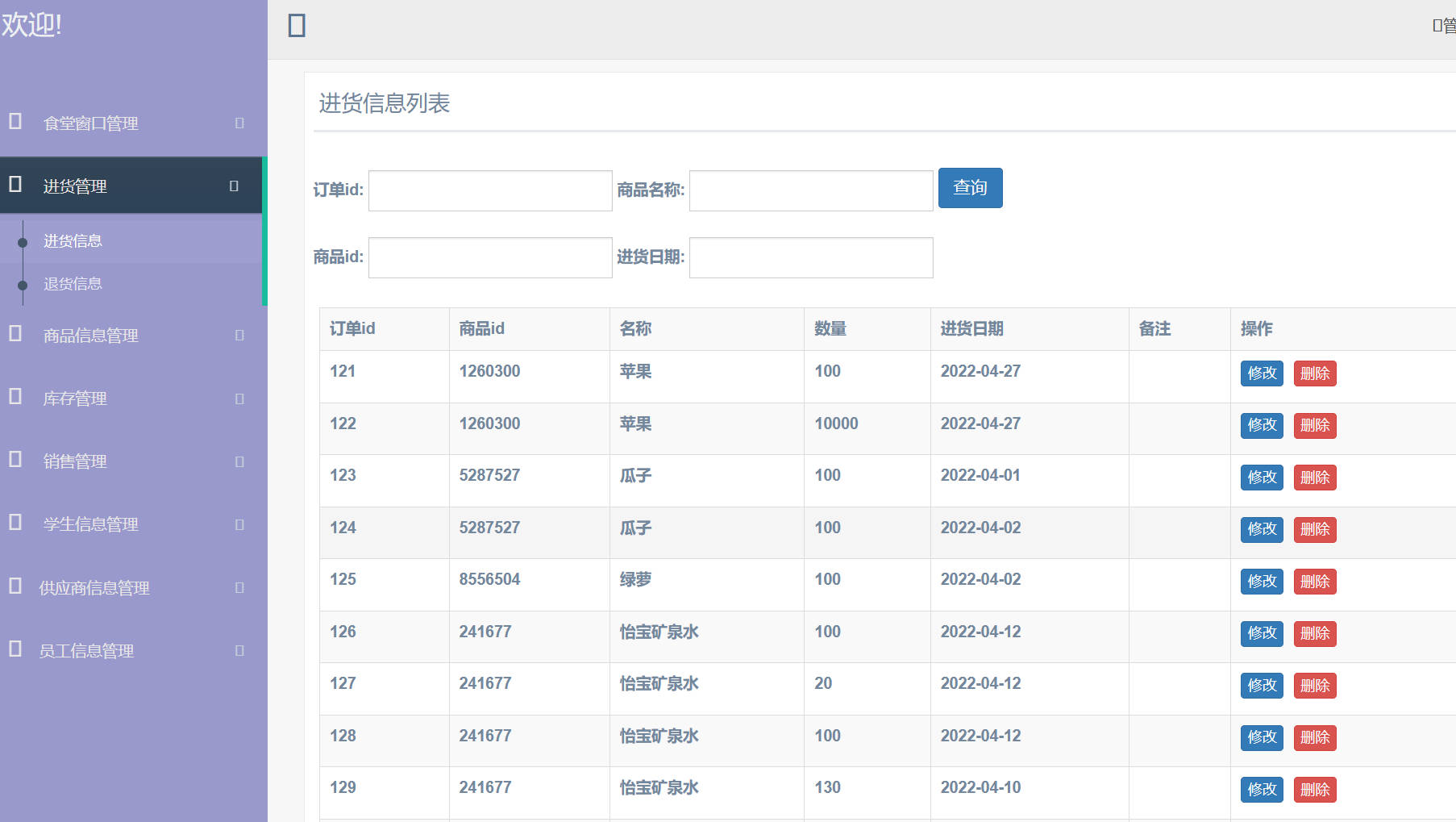
Task: Click the 库存管理 sidebar icon
Action: tap(13, 397)
